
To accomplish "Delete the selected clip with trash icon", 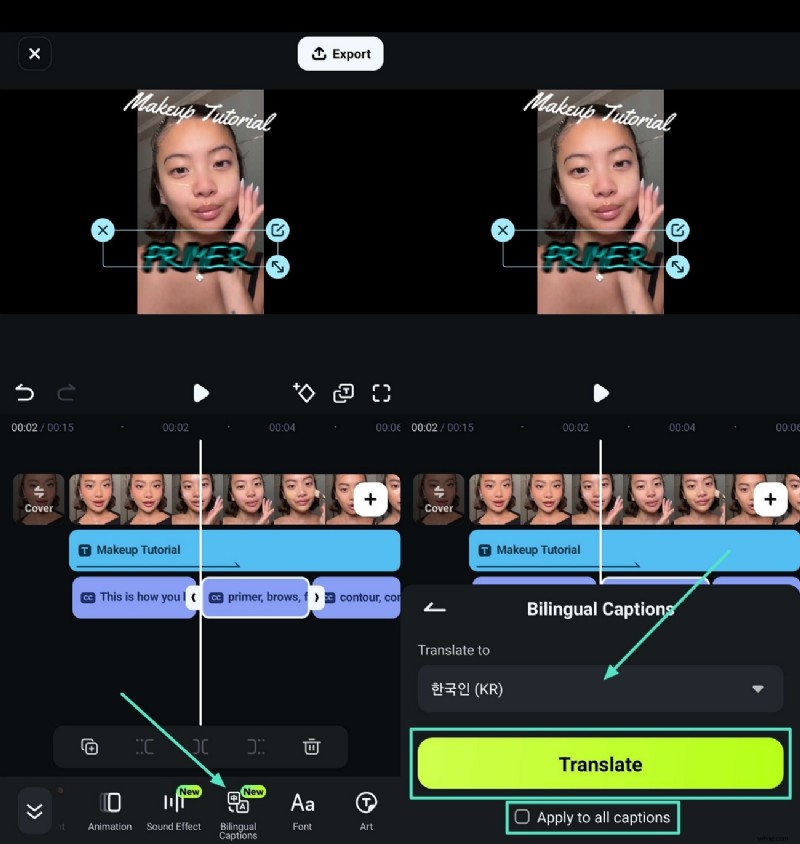I will [x=312, y=746].
